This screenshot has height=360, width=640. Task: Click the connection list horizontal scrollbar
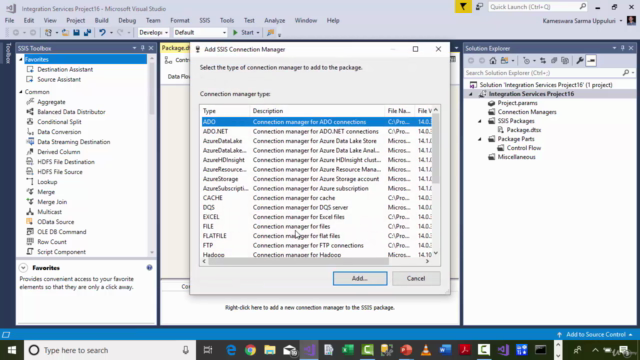[298, 261]
